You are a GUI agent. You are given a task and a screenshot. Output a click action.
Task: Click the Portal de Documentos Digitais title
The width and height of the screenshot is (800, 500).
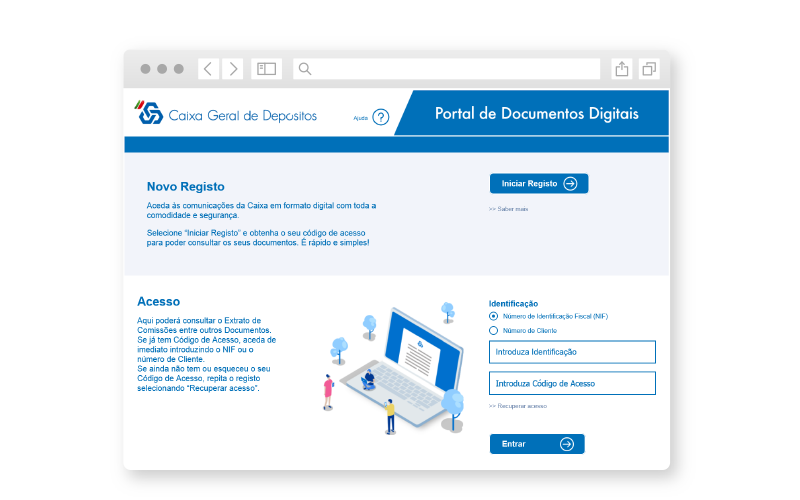[x=537, y=113]
